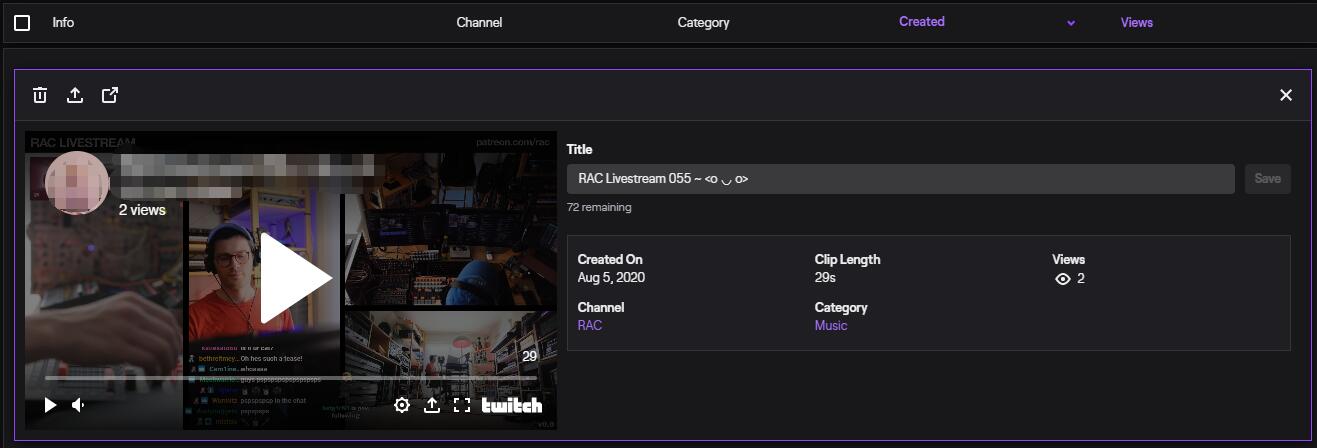Select the Aug 5, 2020 created date
The width and height of the screenshot is (1317, 448).
[x=611, y=277]
